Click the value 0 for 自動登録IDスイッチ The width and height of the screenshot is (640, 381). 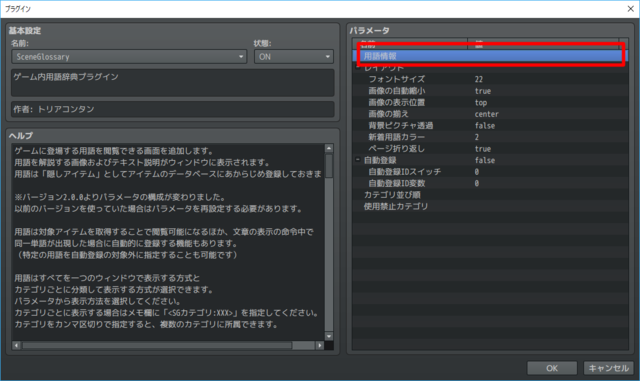(476, 172)
